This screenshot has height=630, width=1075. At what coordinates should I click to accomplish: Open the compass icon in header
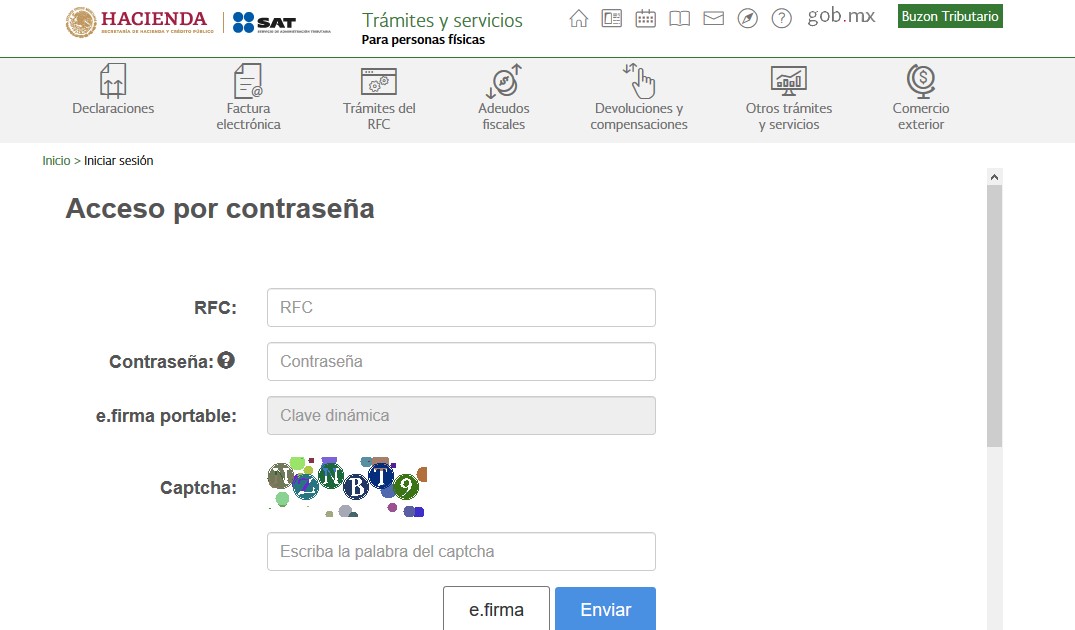pos(747,19)
